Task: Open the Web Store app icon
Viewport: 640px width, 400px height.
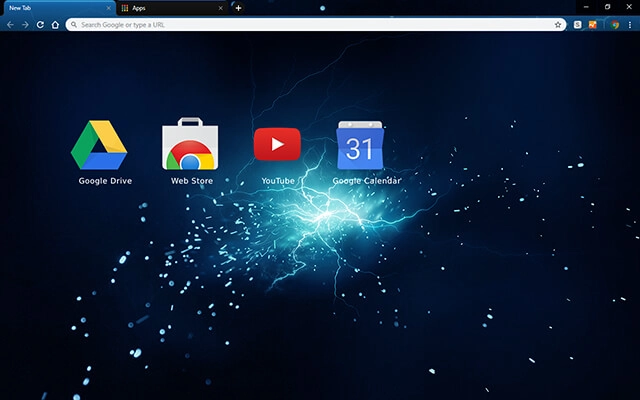Action: [x=190, y=144]
